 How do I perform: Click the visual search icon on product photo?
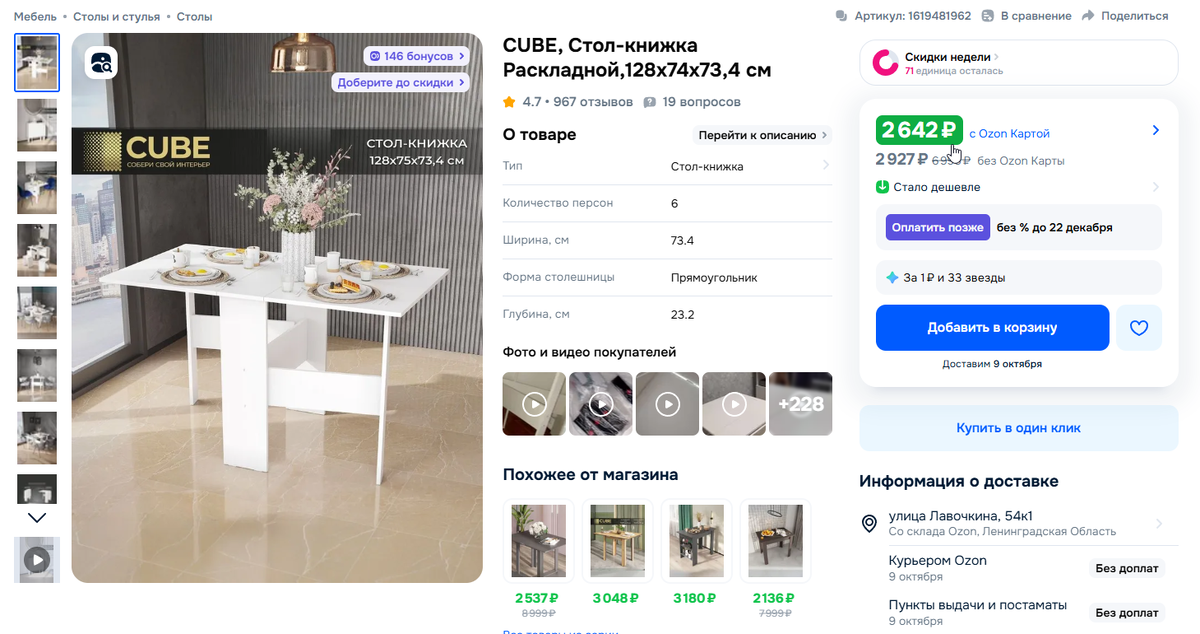click(x=101, y=63)
